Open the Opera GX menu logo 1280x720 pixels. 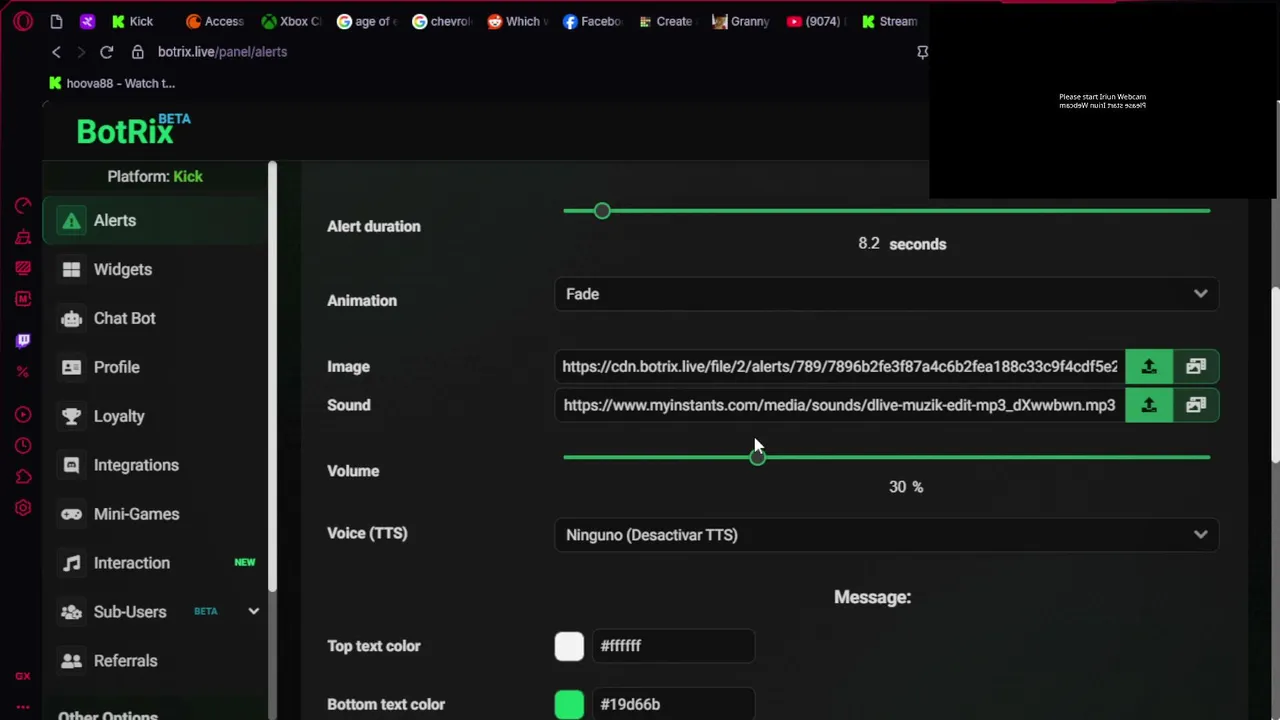23,21
